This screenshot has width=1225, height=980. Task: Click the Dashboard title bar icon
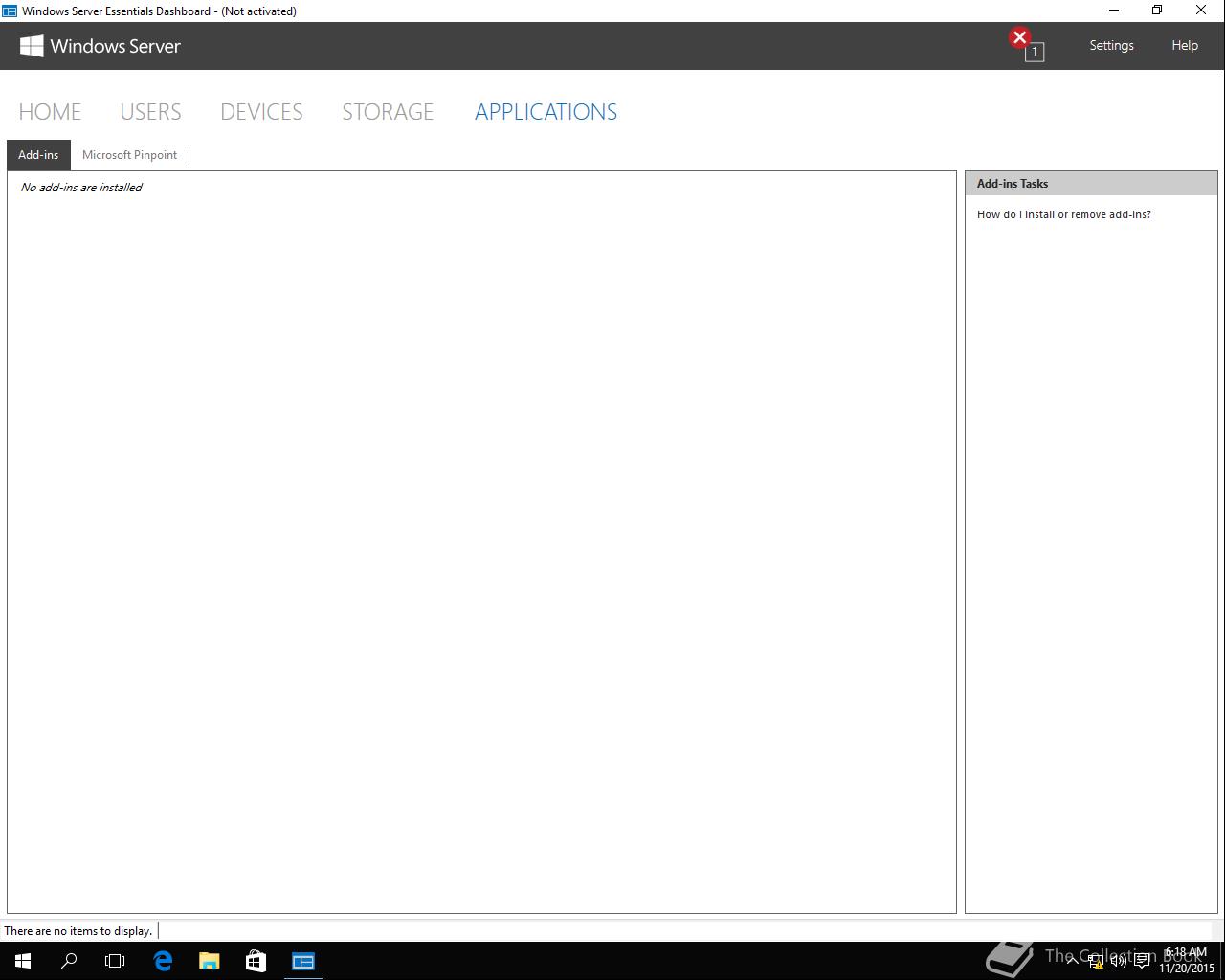coord(10,11)
